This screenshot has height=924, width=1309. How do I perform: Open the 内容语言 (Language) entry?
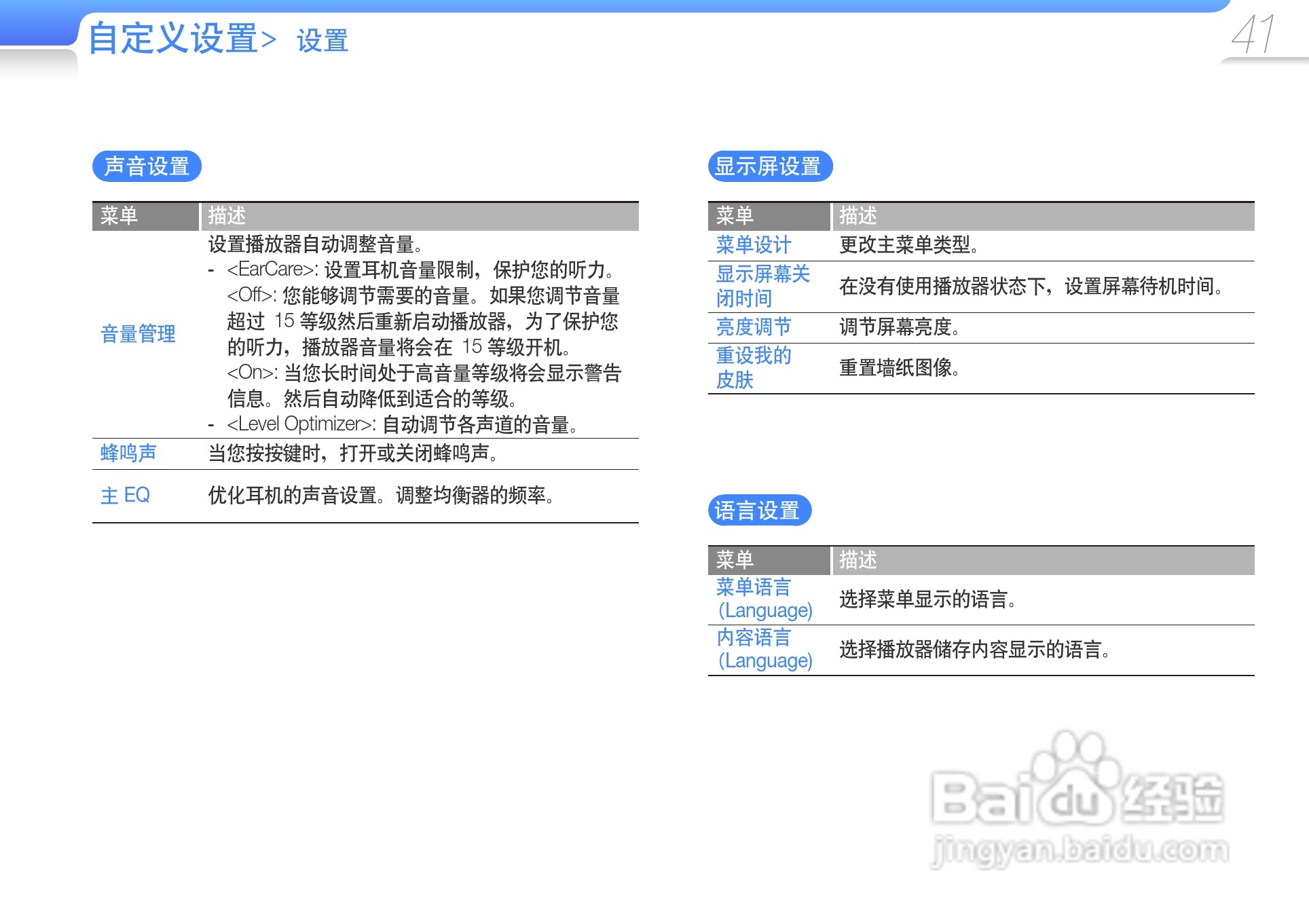[764, 648]
